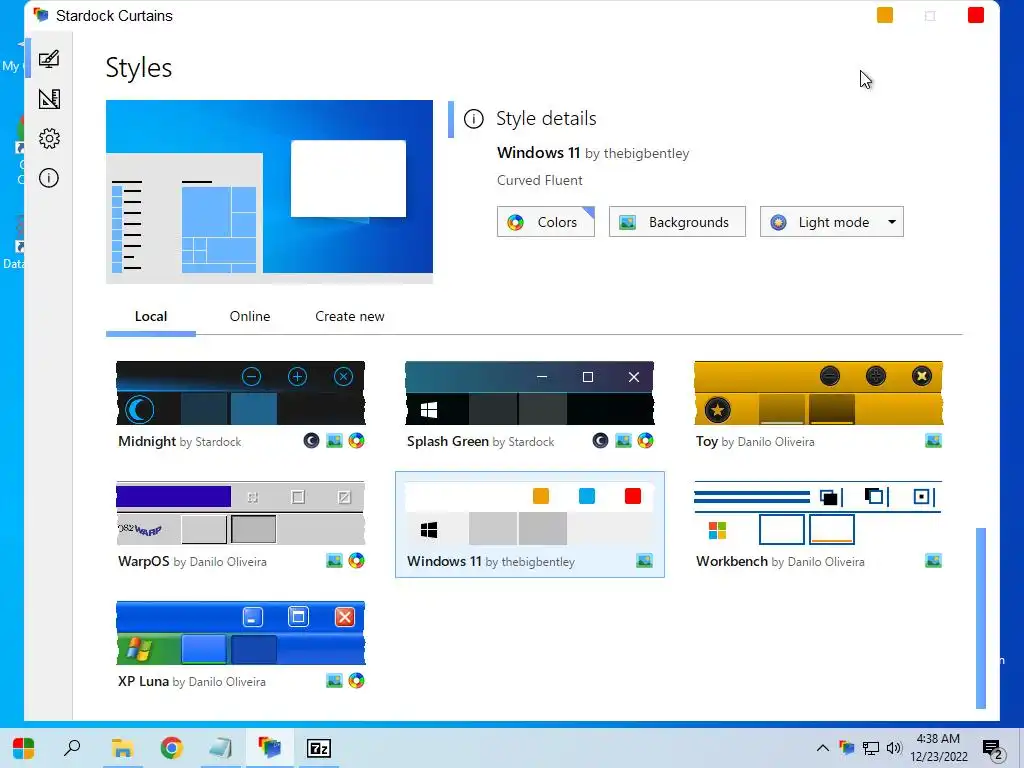Click XP Luna's background image icon
The image size is (1024, 768).
(334, 680)
